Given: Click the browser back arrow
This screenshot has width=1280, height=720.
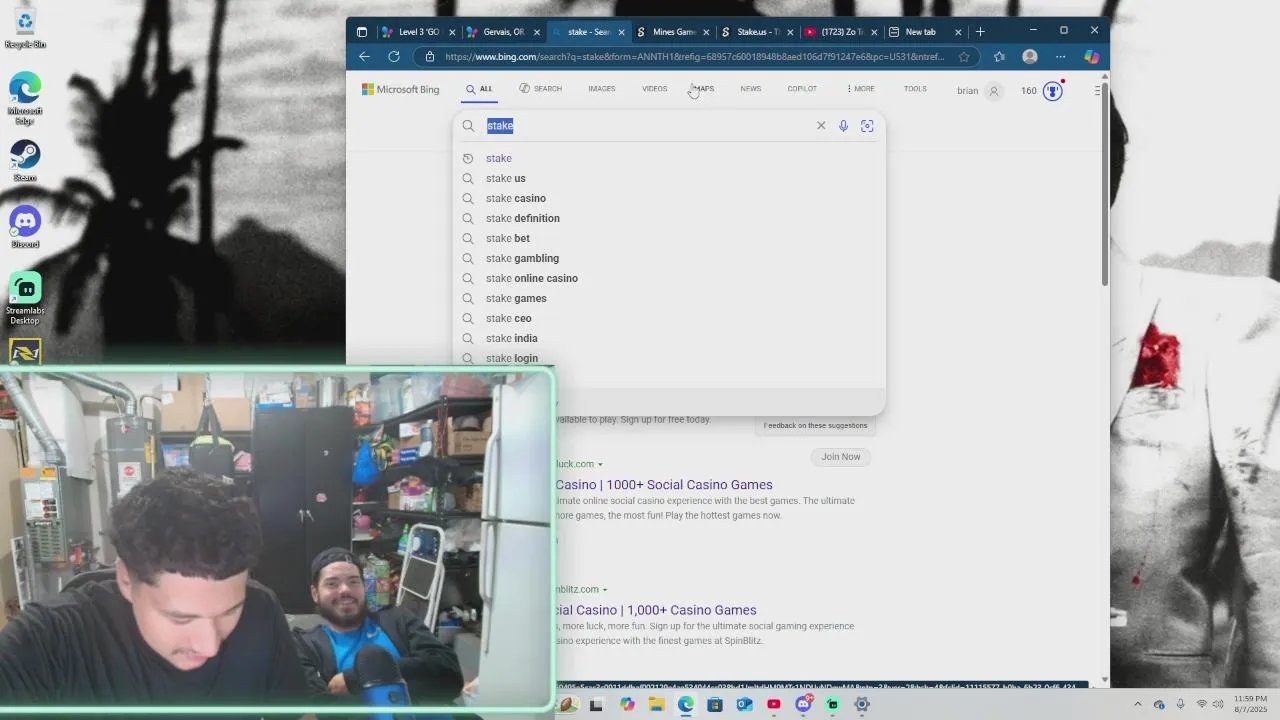Looking at the screenshot, I should (x=364, y=57).
